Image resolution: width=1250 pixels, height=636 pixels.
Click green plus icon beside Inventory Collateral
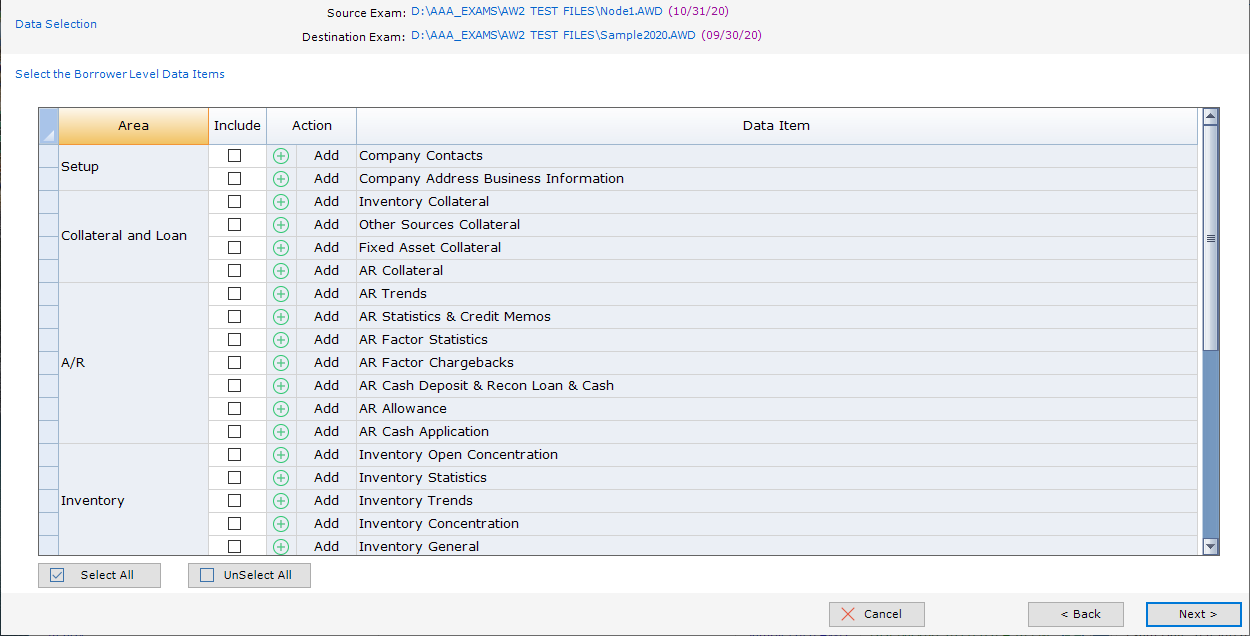(281, 202)
